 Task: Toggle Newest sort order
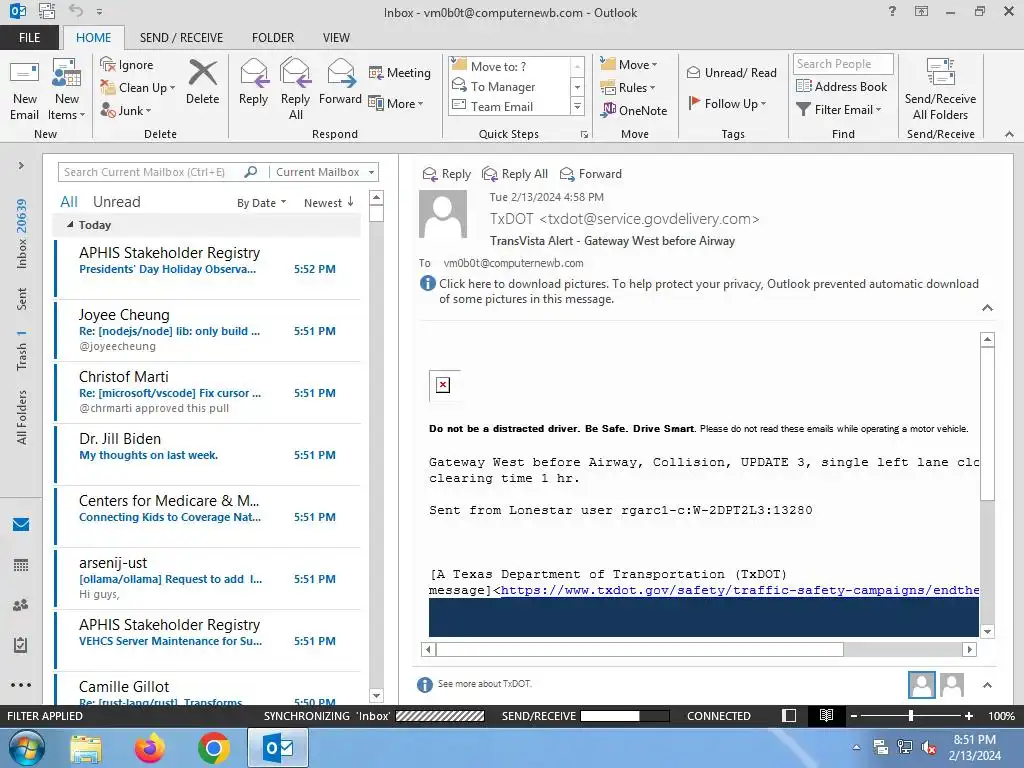328,202
